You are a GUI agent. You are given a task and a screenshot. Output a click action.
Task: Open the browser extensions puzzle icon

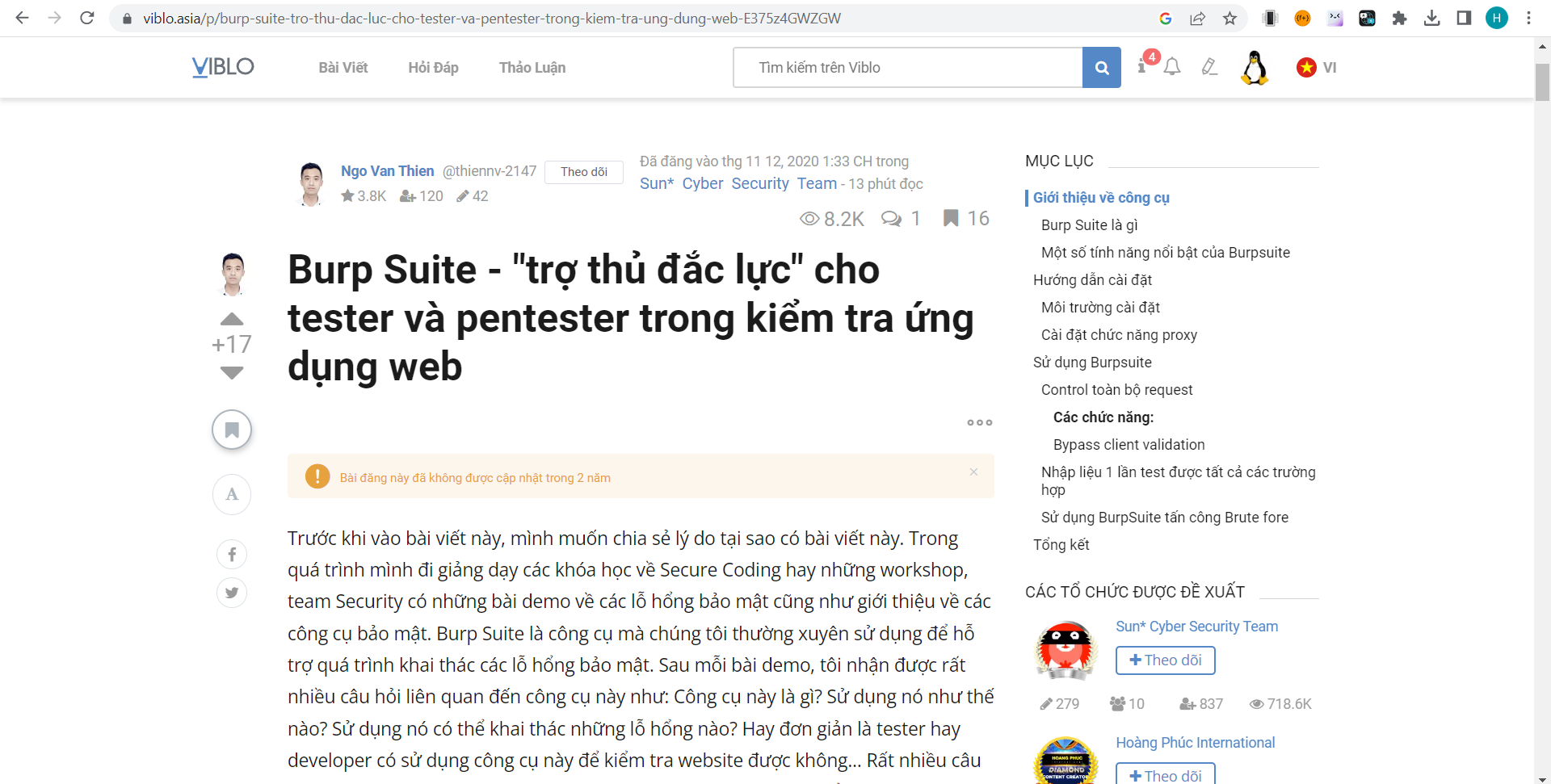pos(1399,18)
